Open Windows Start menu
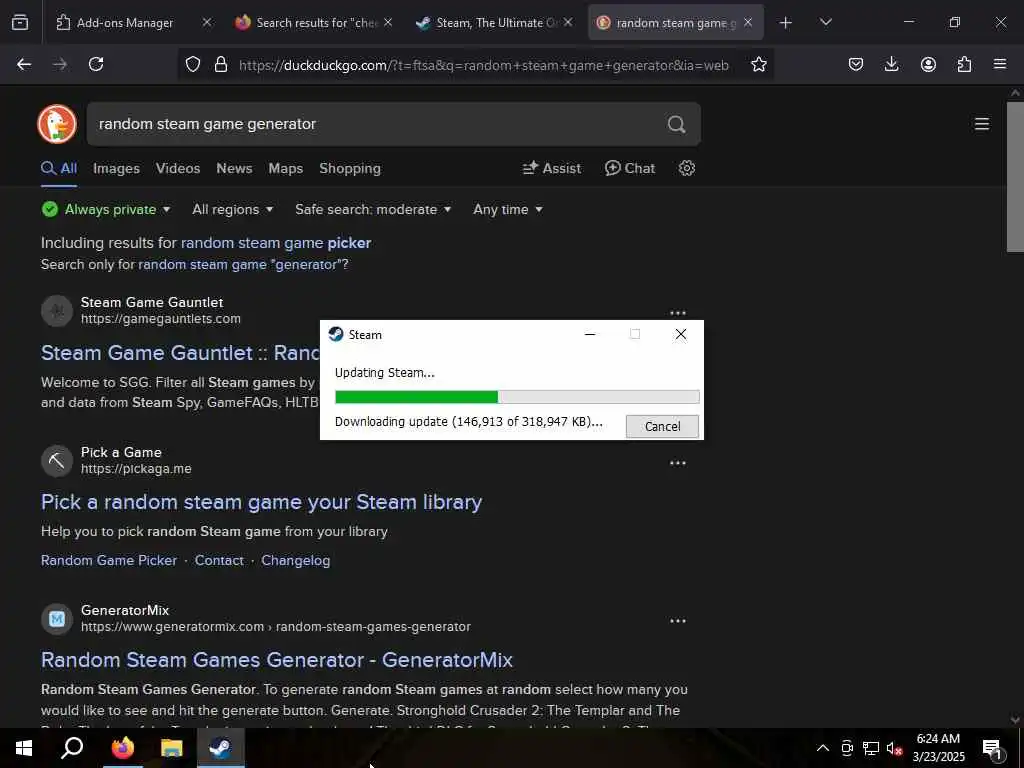1024x768 pixels. coord(24,748)
